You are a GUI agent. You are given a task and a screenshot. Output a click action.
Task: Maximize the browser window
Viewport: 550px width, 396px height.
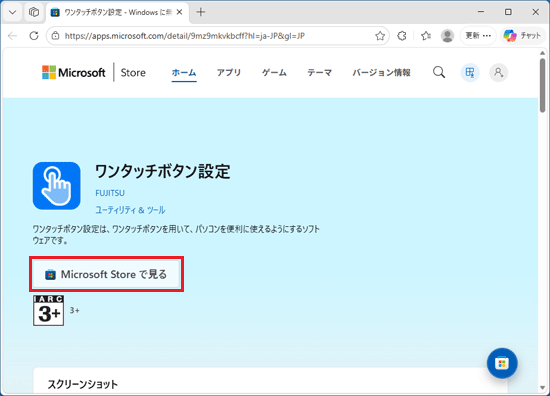tap(508, 12)
